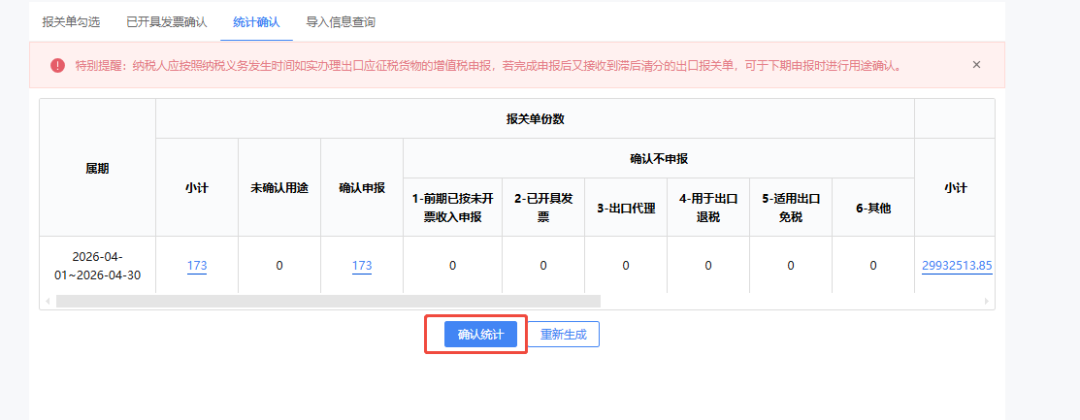The width and height of the screenshot is (1080, 420).
Task: Click the 4-用于出口退税 column header
Action: click(x=708, y=208)
